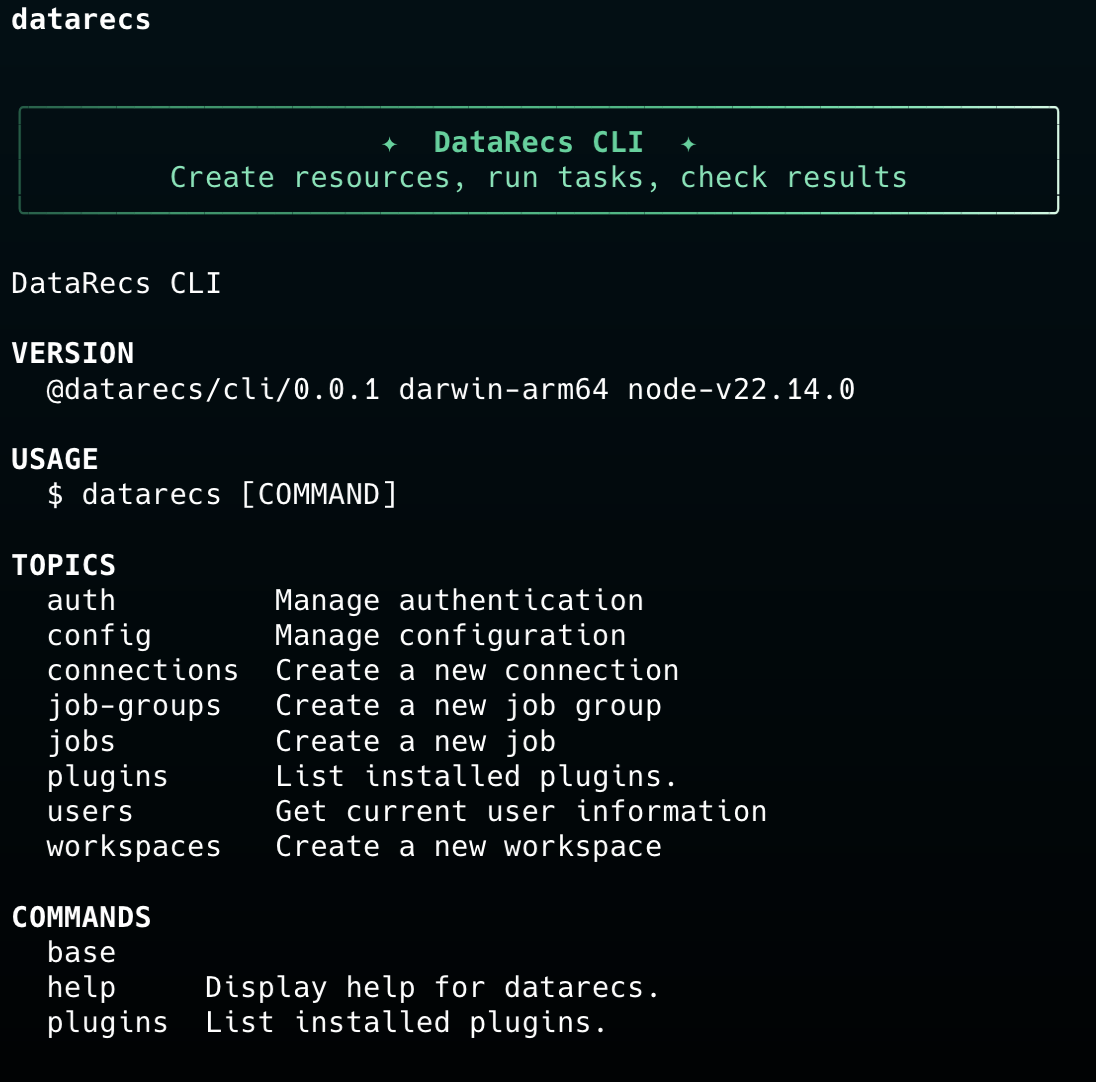Select the jobs topic line
The image size is (1096, 1082).
[81, 740]
